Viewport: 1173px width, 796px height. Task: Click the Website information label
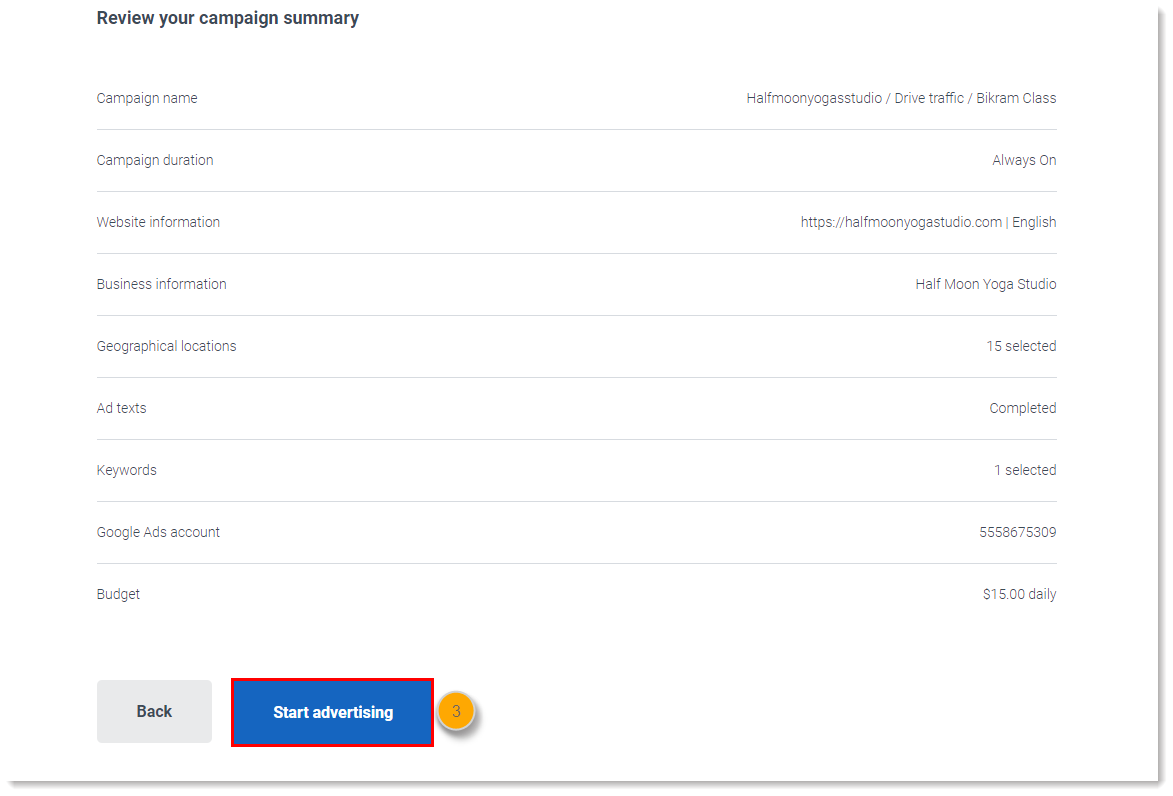pos(158,222)
